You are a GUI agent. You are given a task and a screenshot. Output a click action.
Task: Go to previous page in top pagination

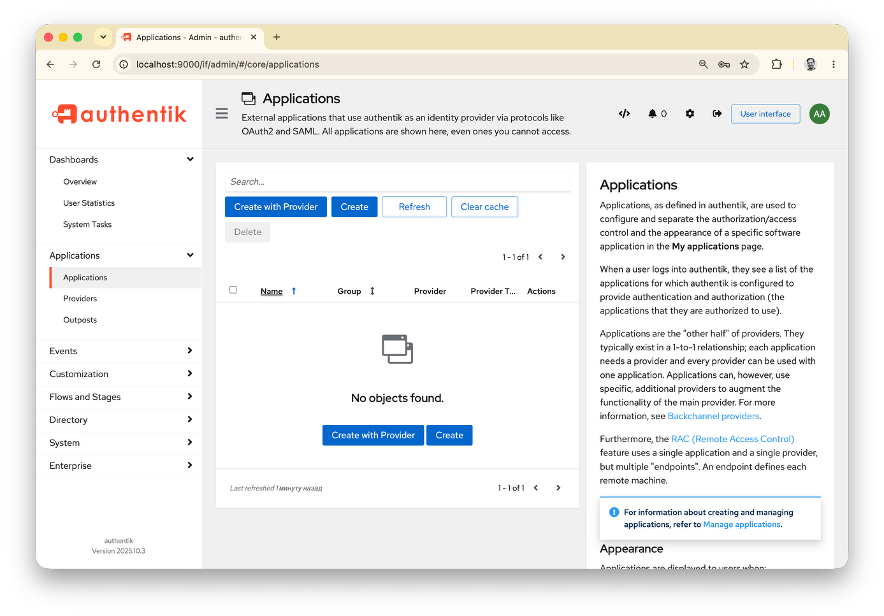click(541, 257)
